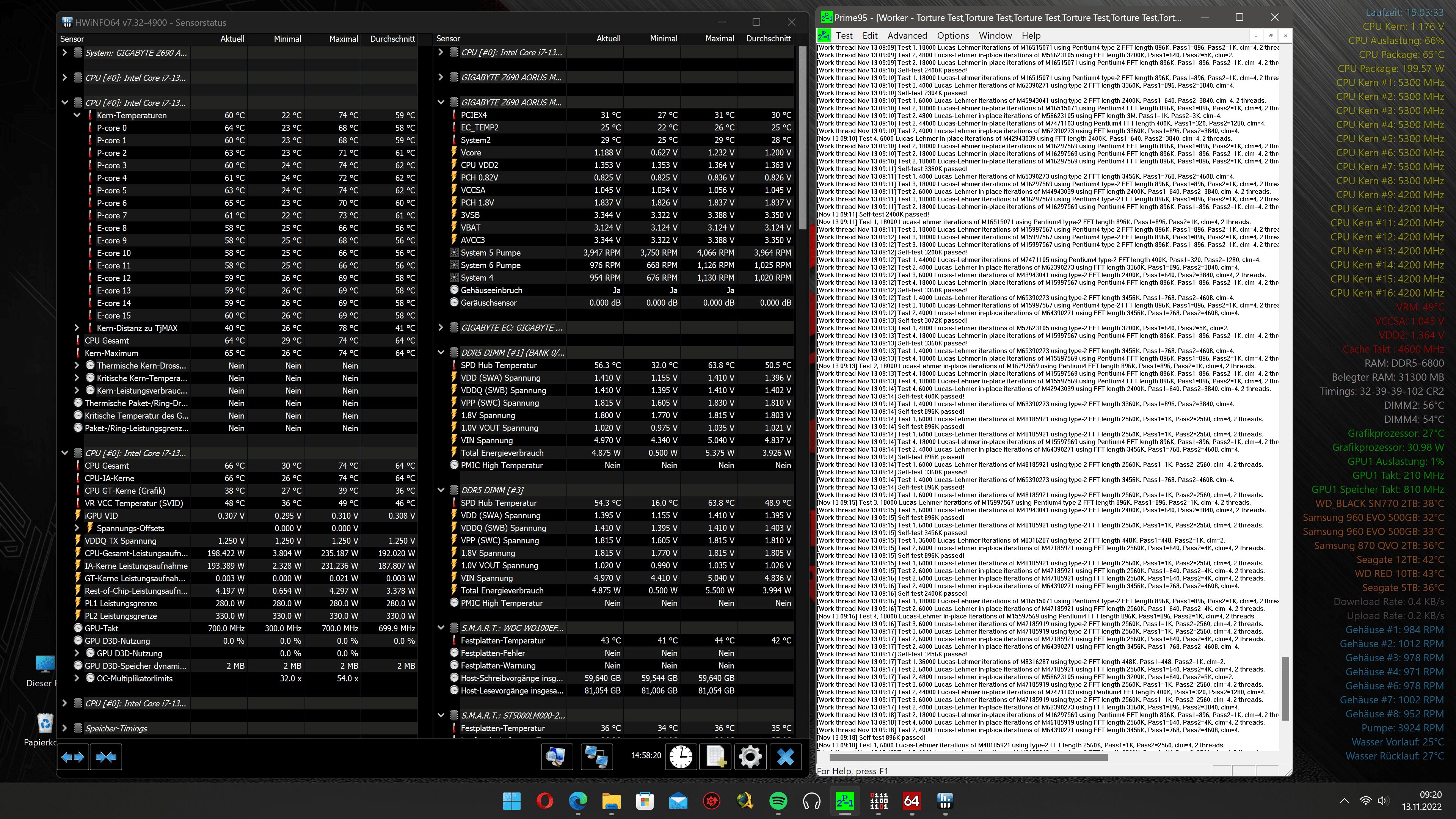Start logging with the sheet-plus icon
1456x819 pixels.
715,757
